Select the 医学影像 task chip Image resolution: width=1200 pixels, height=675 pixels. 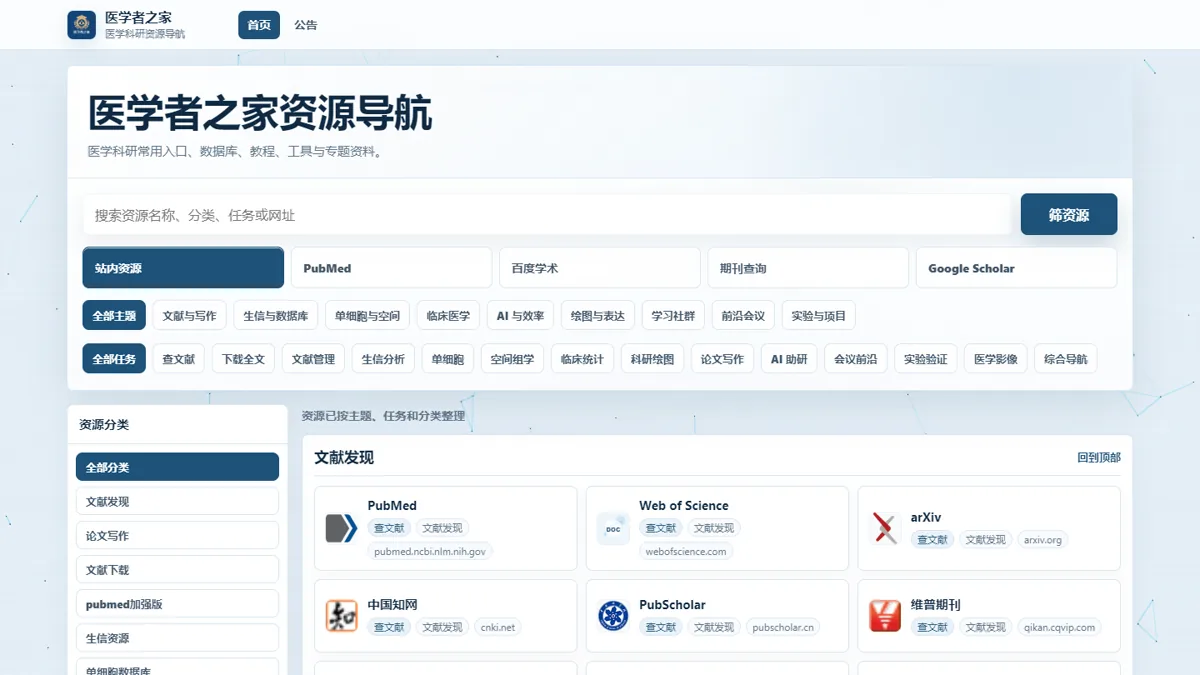996,359
